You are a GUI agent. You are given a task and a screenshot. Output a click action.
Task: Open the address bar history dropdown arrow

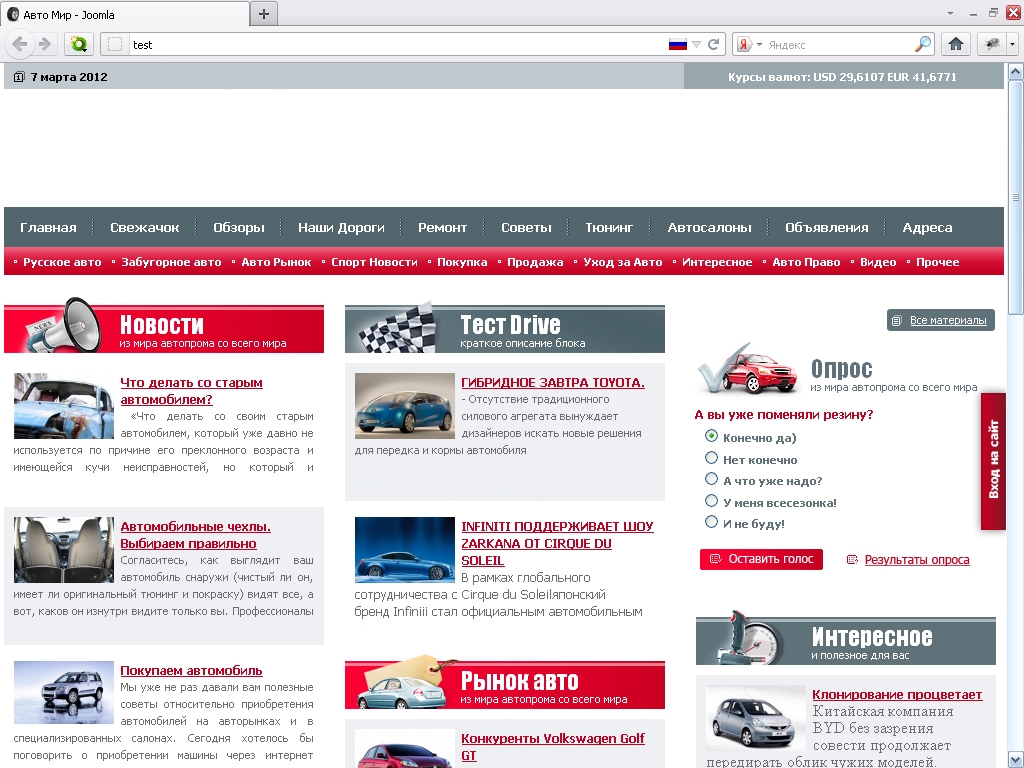click(x=696, y=44)
